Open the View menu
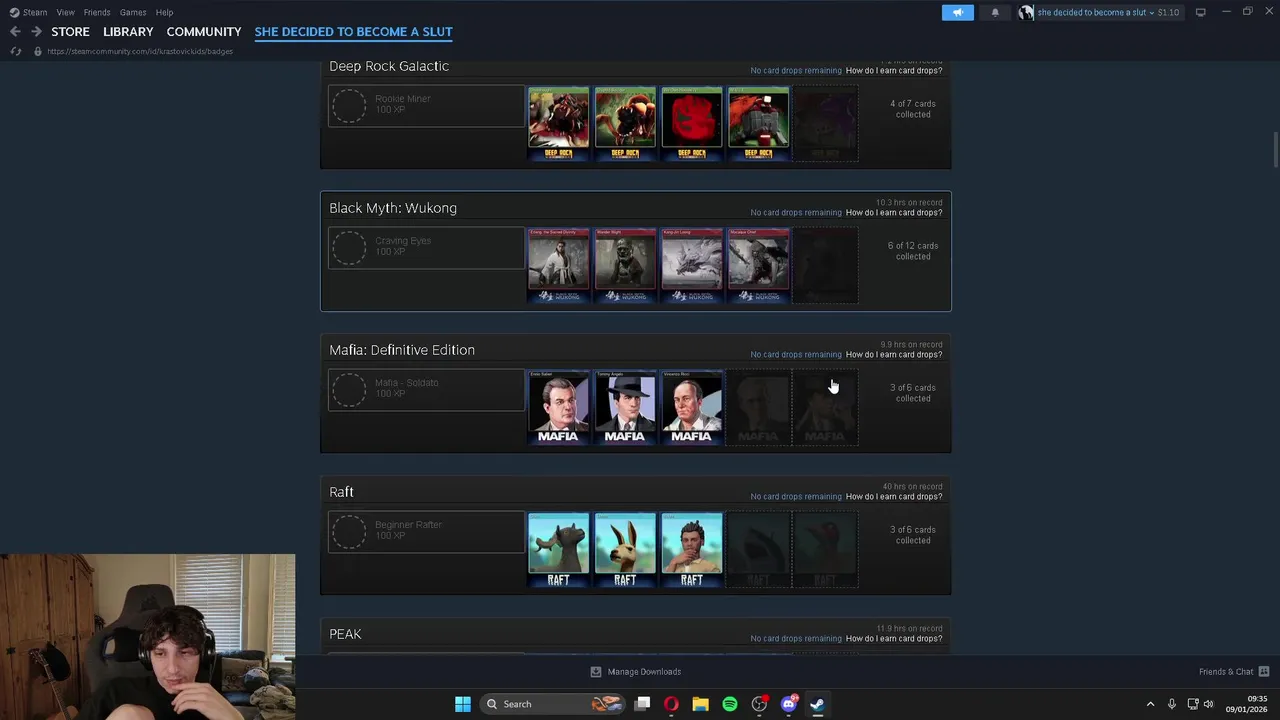1280x720 pixels. point(65,12)
